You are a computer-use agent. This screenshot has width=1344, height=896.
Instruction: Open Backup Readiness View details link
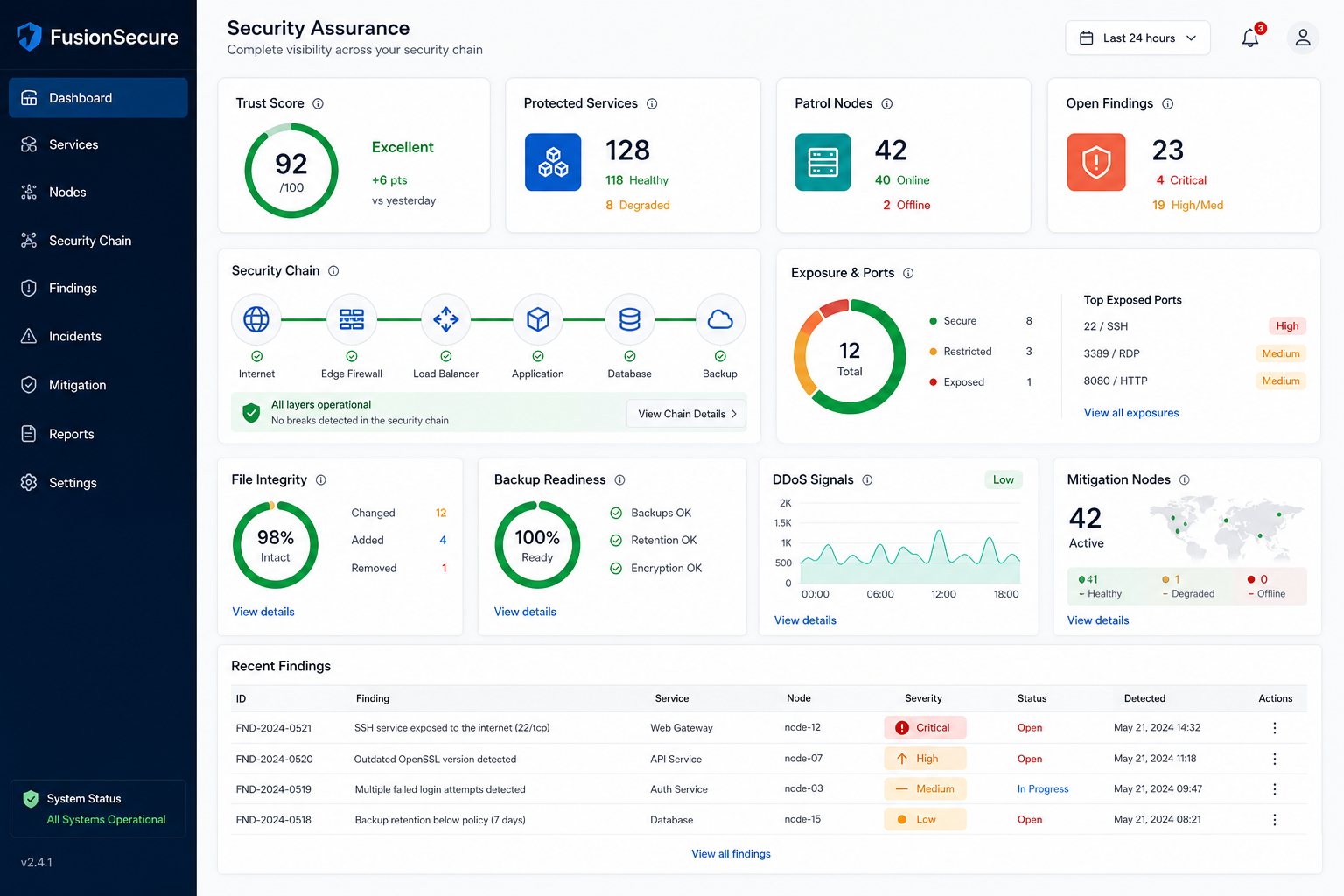(525, 612)
